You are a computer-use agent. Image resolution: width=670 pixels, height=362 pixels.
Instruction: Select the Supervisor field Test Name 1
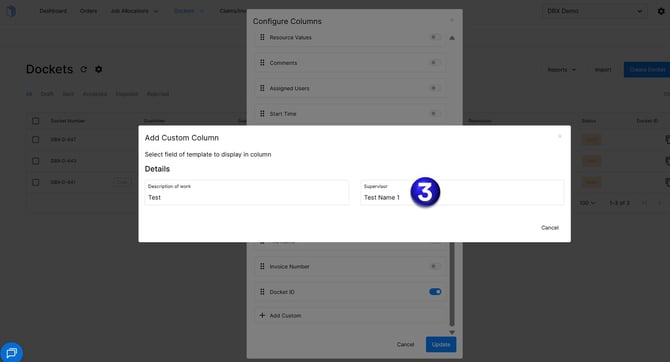tap(462, 192)
